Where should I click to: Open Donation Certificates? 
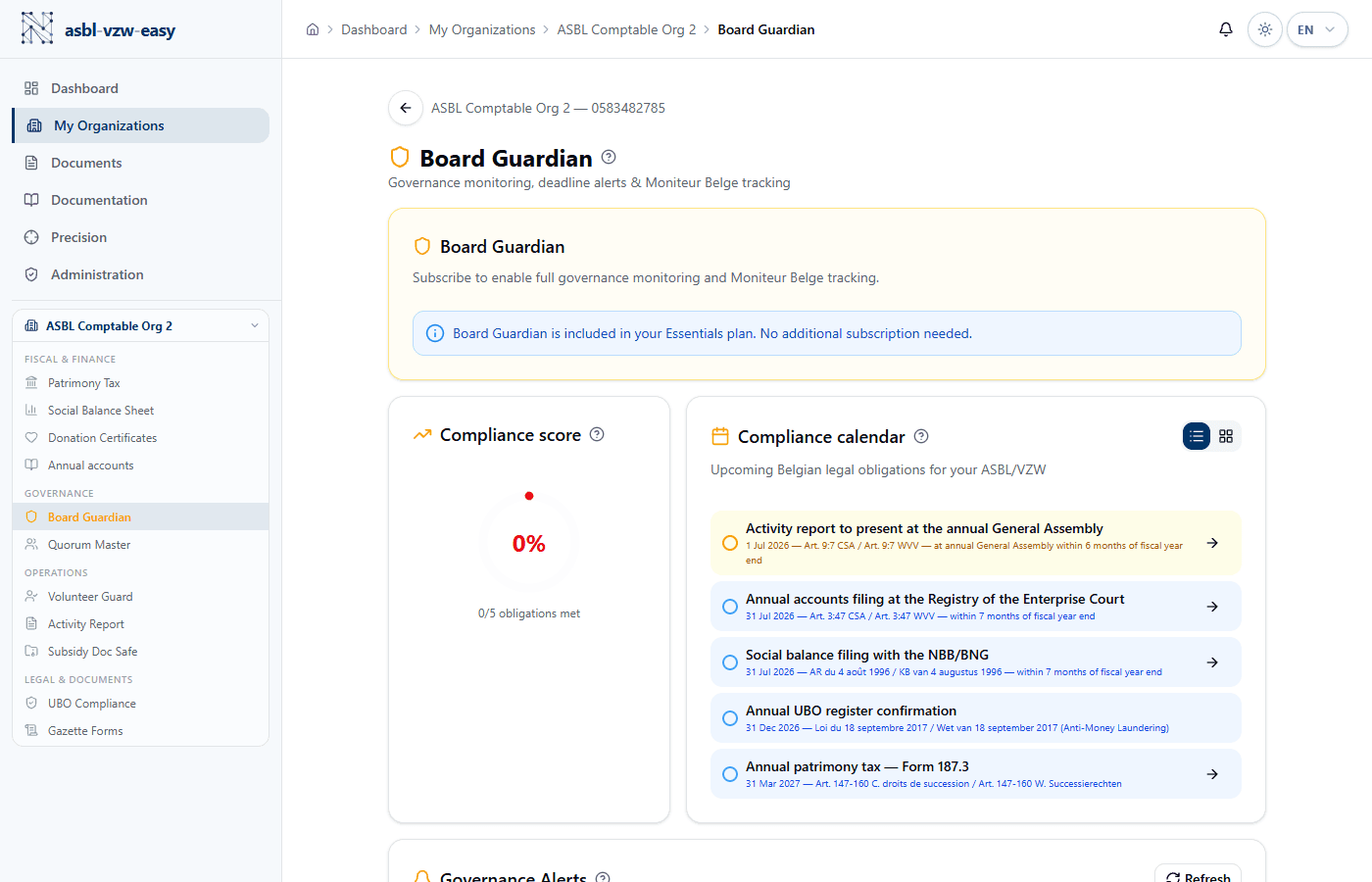(140, 438)
